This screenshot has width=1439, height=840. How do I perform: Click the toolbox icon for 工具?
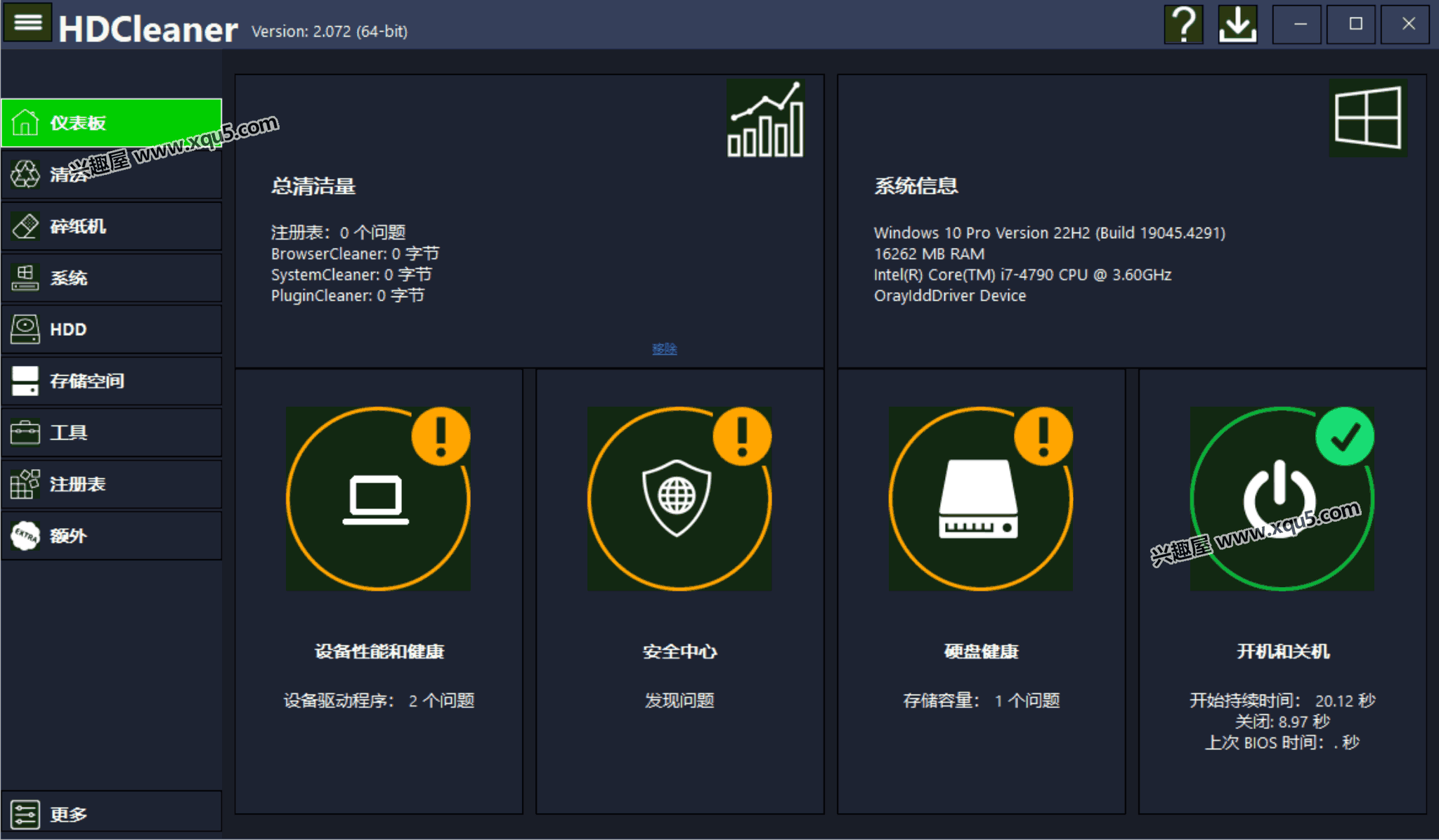coord(25,432)
